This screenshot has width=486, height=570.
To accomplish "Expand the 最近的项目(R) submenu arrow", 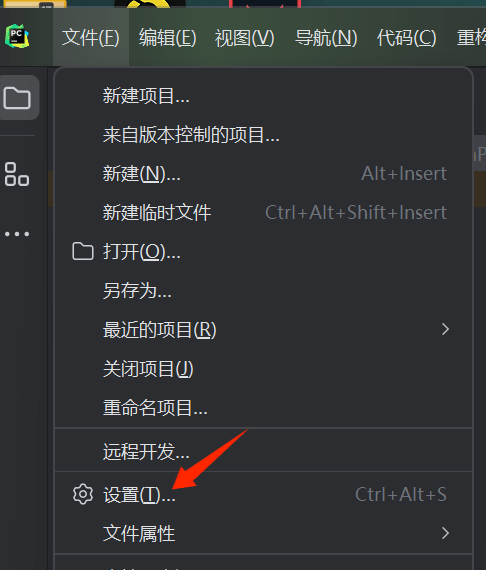I will [x=445, y=329].
